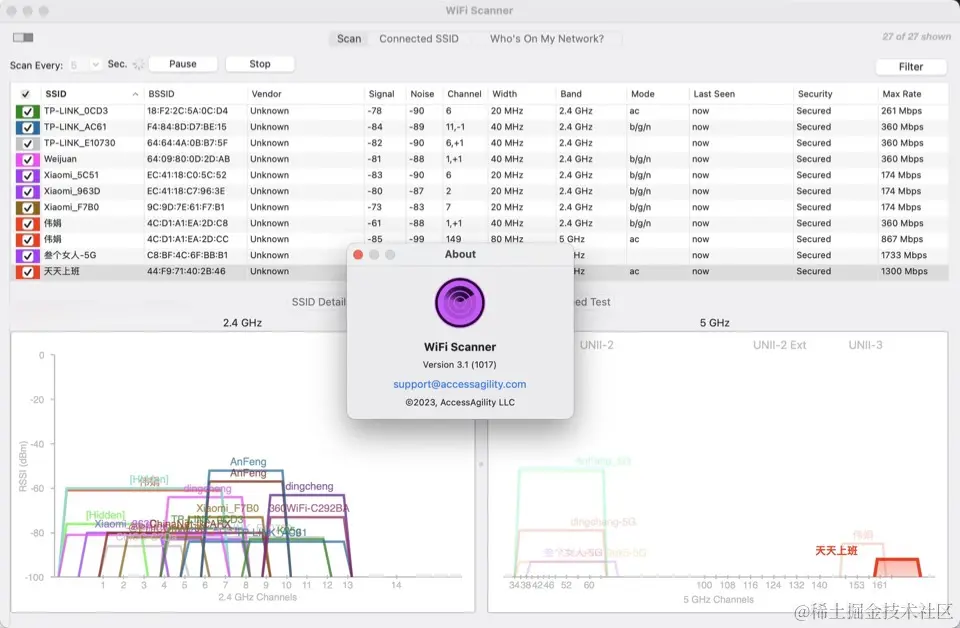
Task: Click BSSID C8:BF:4C:6F:BB:B1 cell
Action: click(187, 255)
